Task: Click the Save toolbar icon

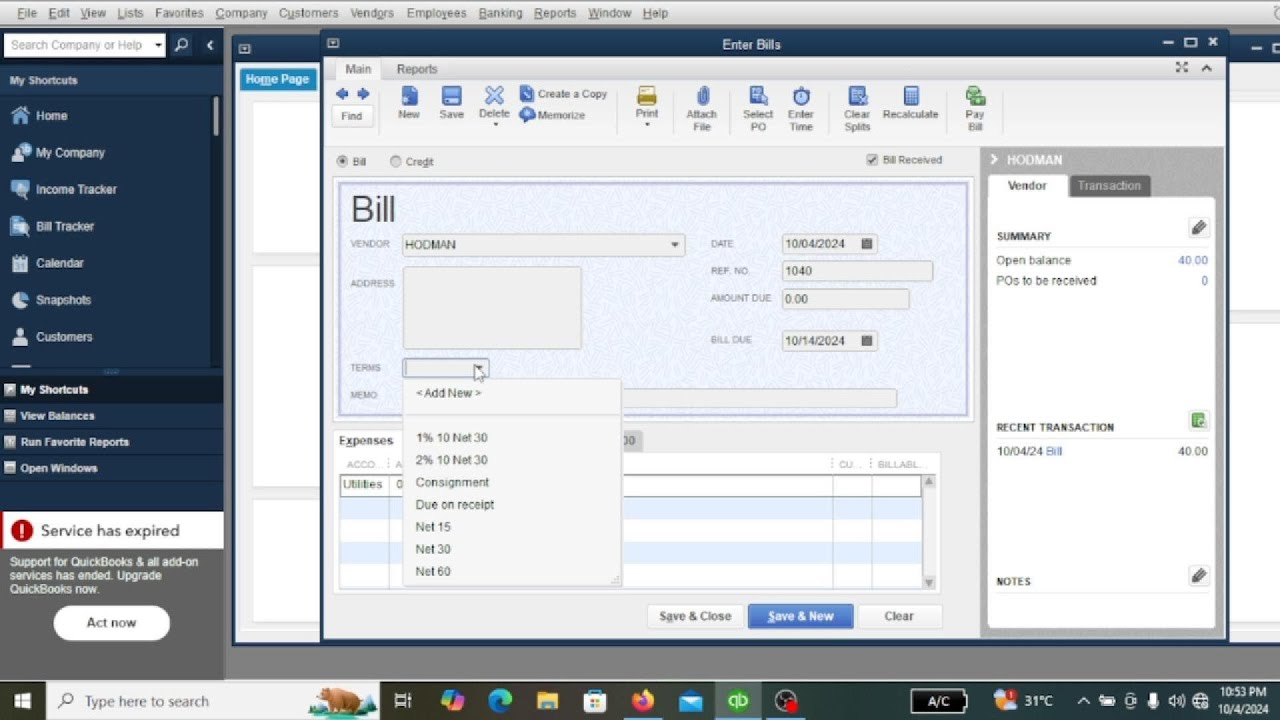Action: coord(452,102)
